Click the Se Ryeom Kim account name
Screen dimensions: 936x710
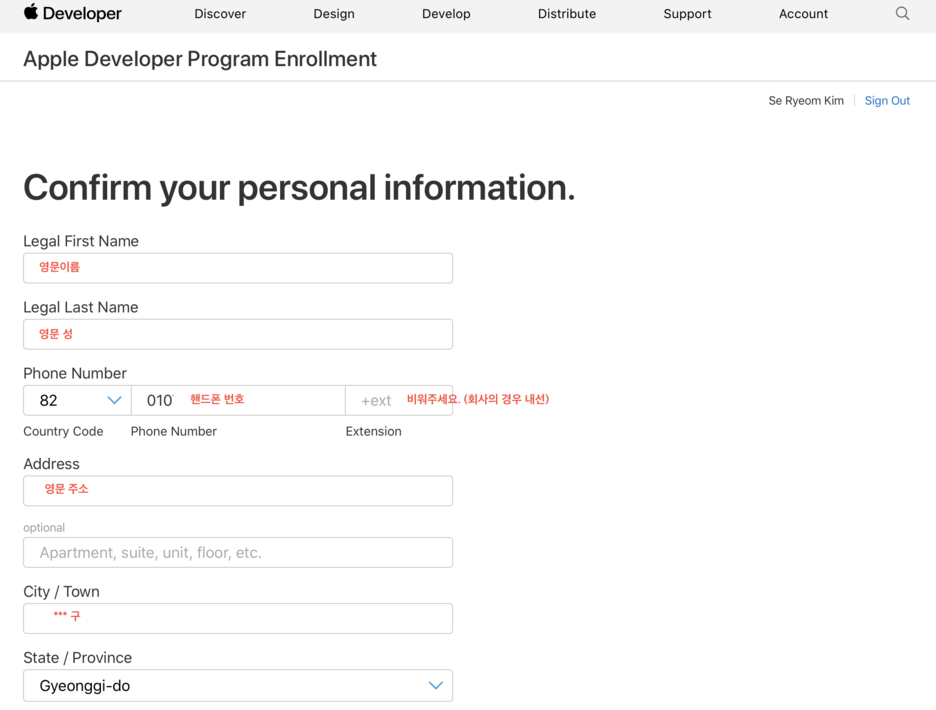click(806, 101)
